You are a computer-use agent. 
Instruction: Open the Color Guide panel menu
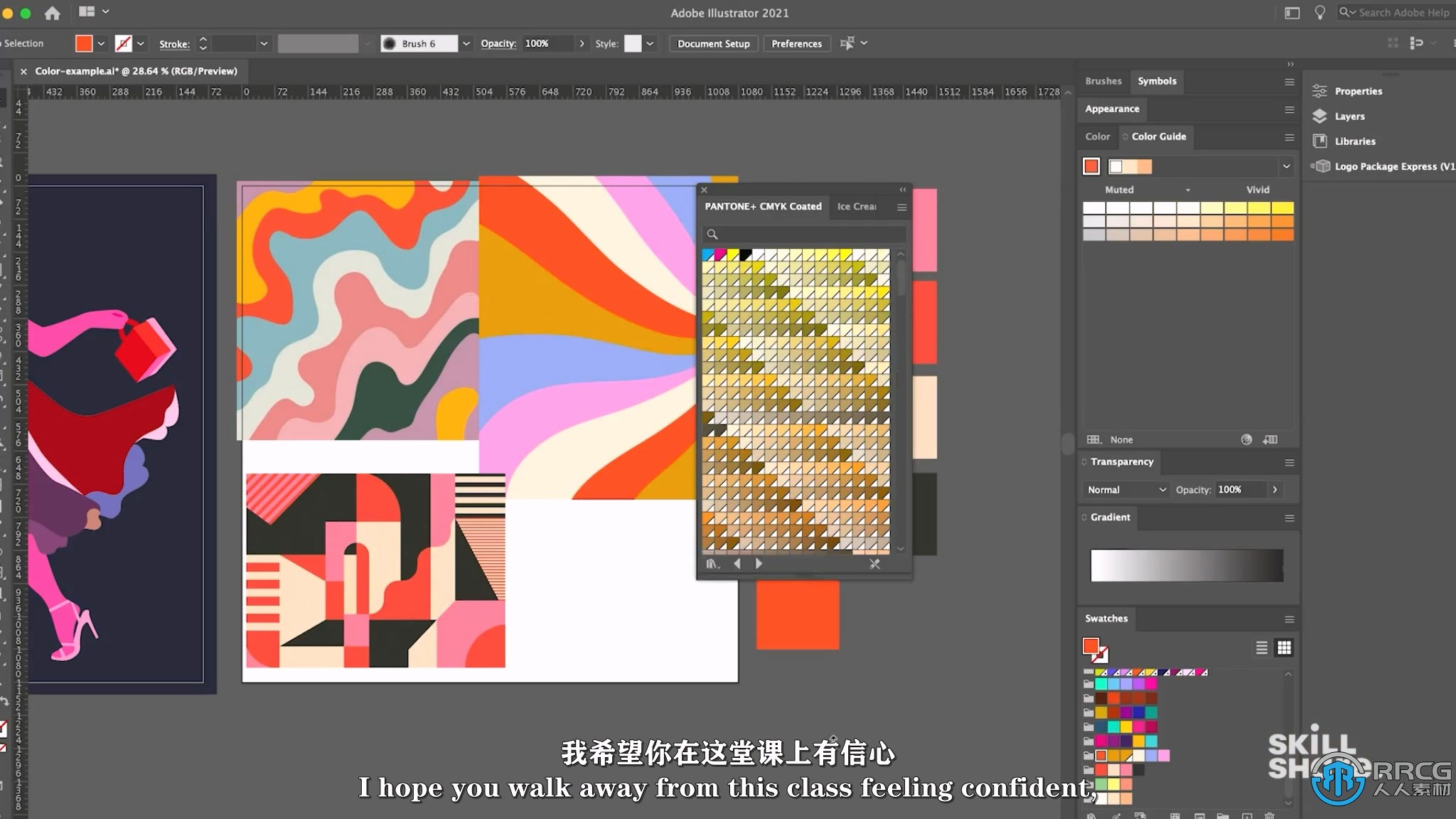[1289, 137]
